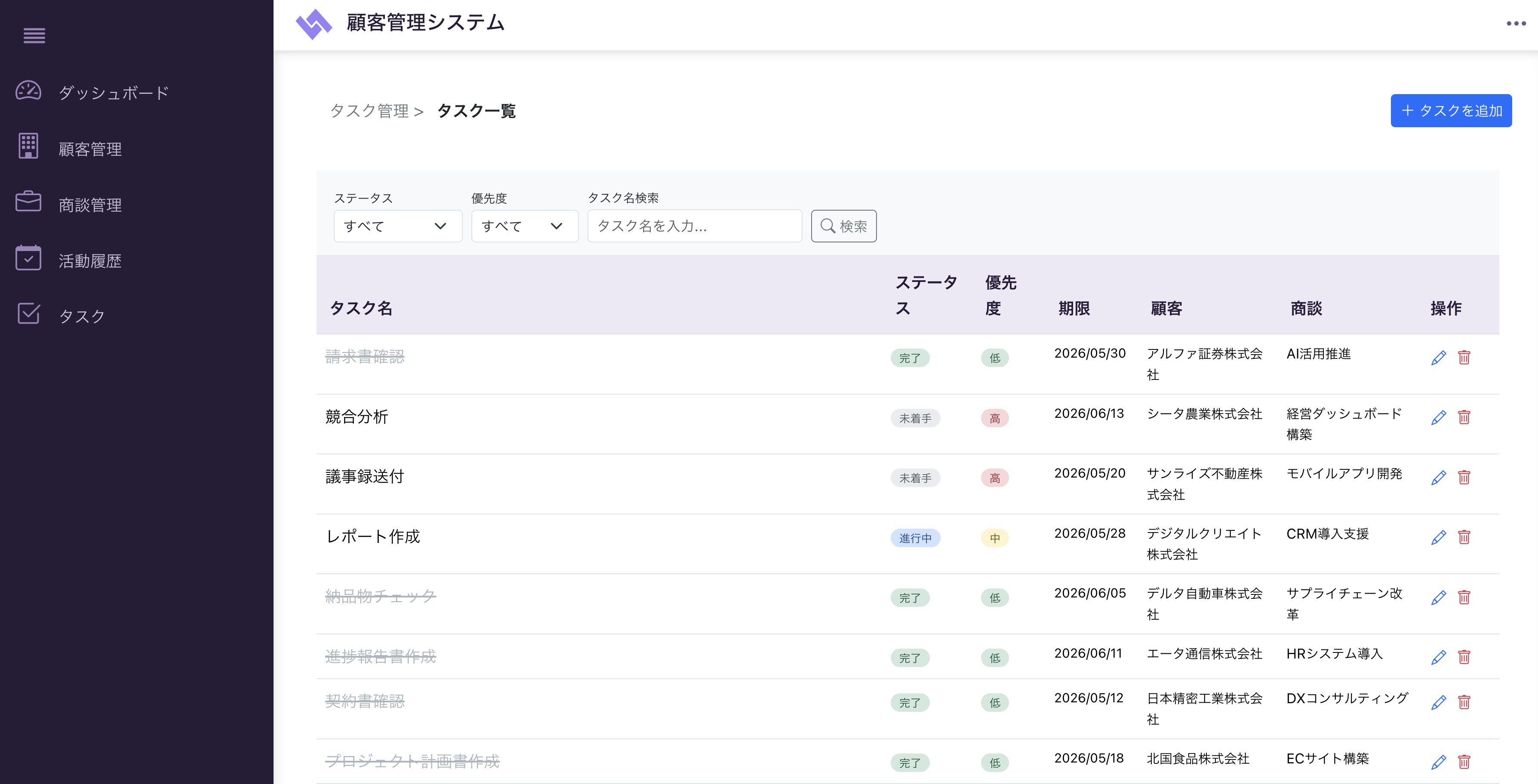Click the 議事録送付 task name
This screenshot has height=784, width=1538.
click(x=365, y=476)
